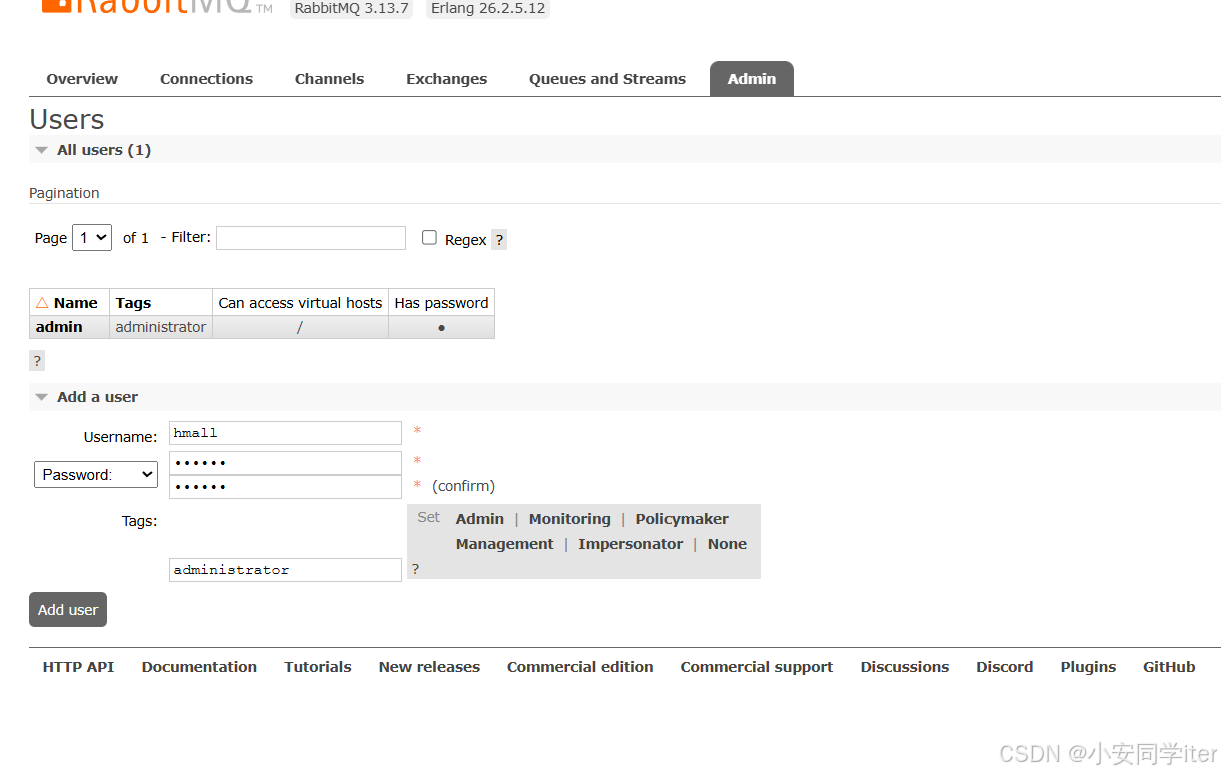Image resolution: width=1221 pixels, height=773 pixels.
Task: Click the Has password column header
Action: click(x=441, y=303)
